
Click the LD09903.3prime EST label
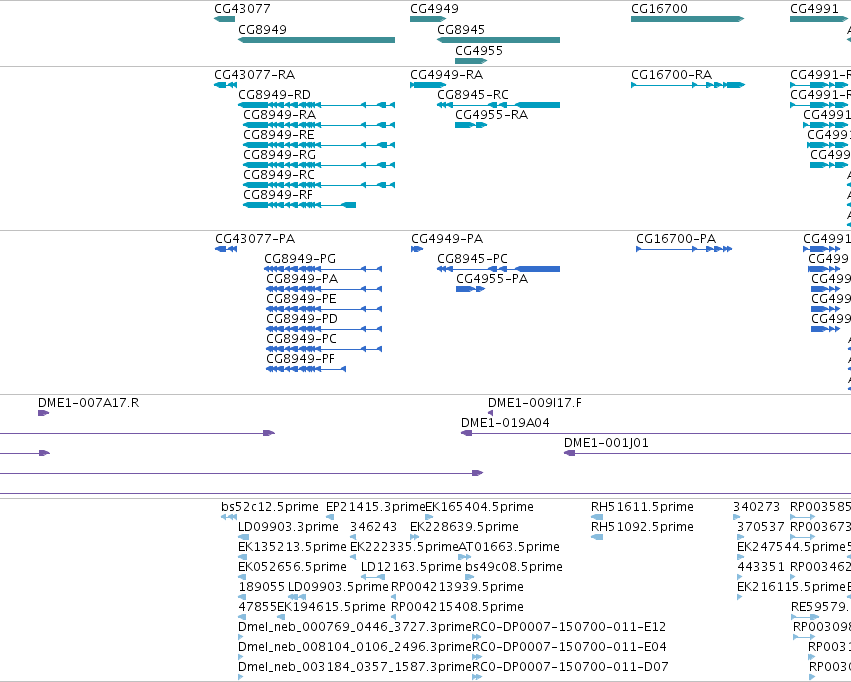click(x=288, y=527)
